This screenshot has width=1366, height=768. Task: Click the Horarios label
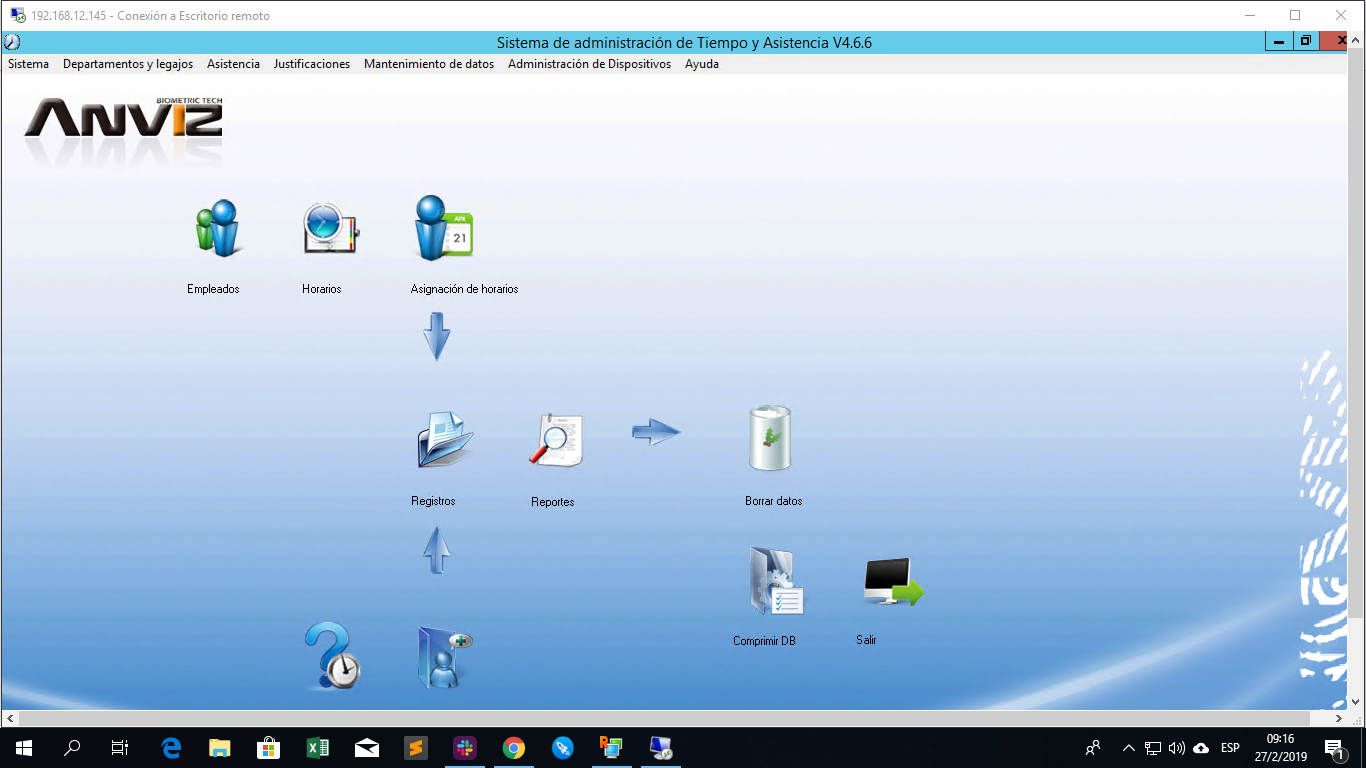(x=322, y=289)
